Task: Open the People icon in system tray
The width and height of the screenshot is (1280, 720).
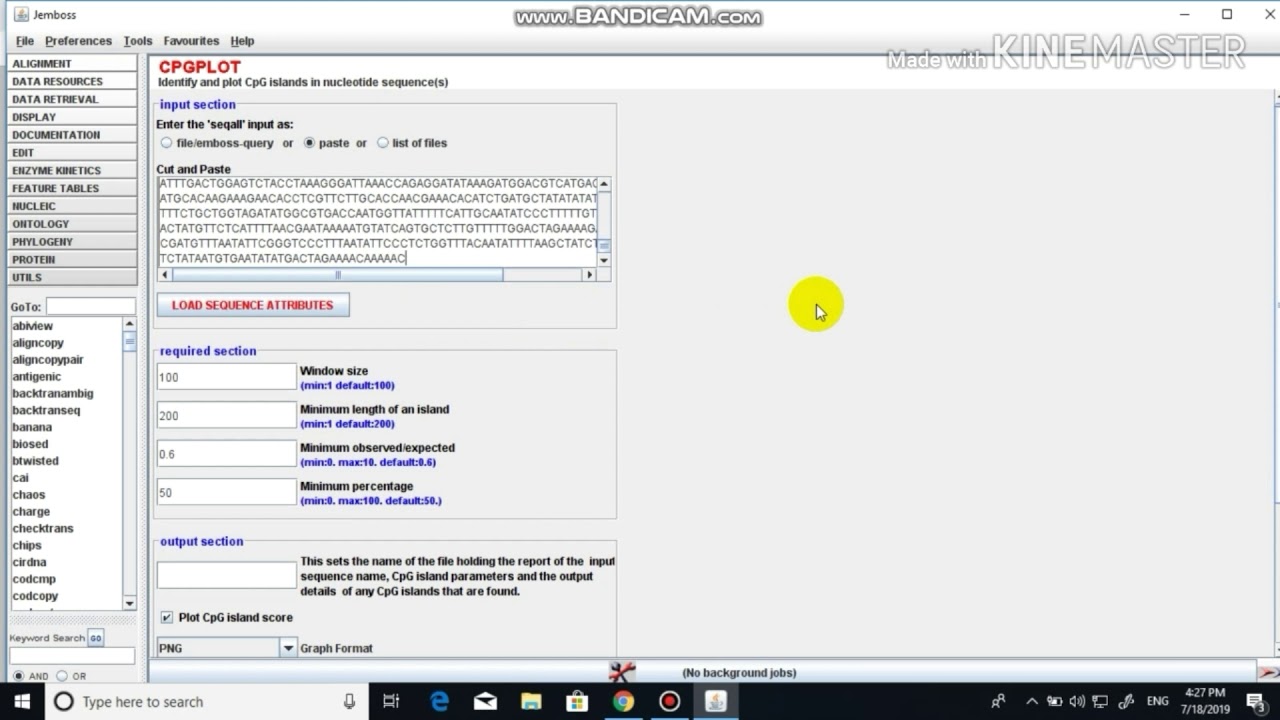Action: coord(998,702)
